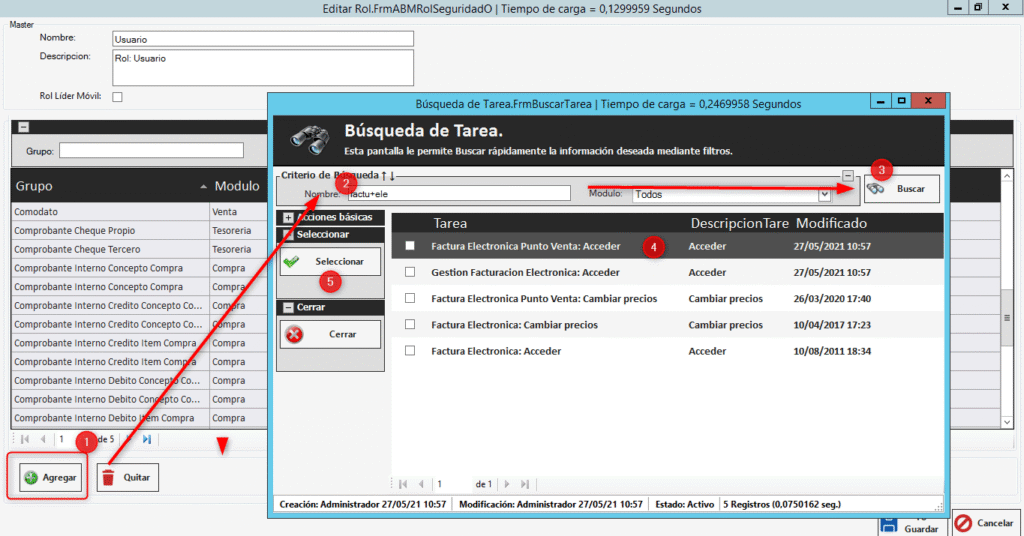This screenshot has height=536, width=1024.
Task: Click the green checkmark Seleccionar button
Action: [330, 261]
